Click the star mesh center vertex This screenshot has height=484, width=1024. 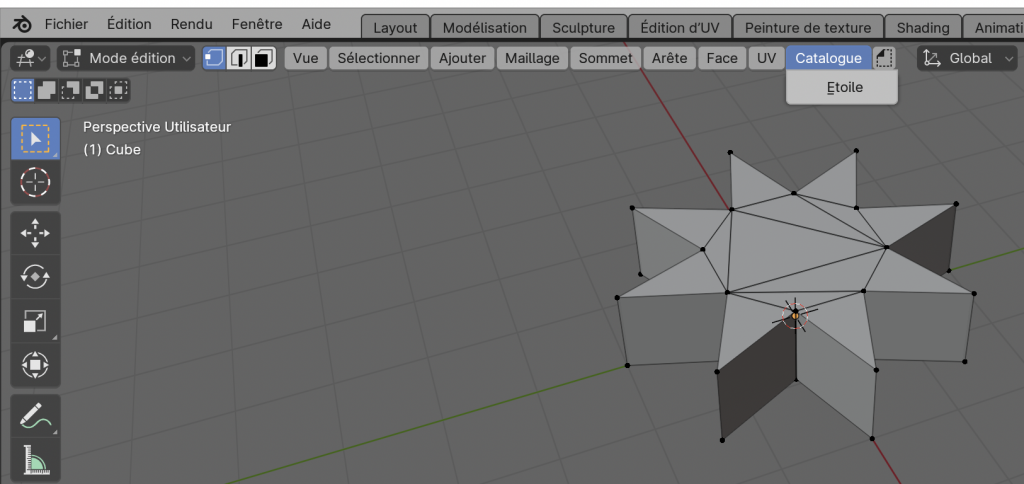(795, 315)
